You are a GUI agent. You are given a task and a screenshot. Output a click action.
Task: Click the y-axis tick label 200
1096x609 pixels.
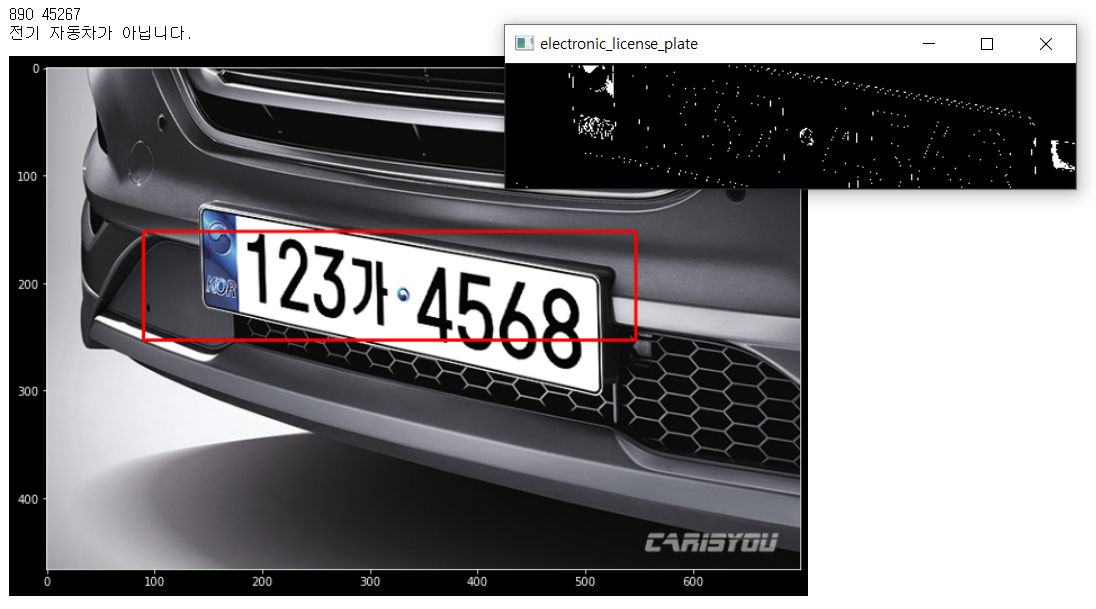click(27, 284)
